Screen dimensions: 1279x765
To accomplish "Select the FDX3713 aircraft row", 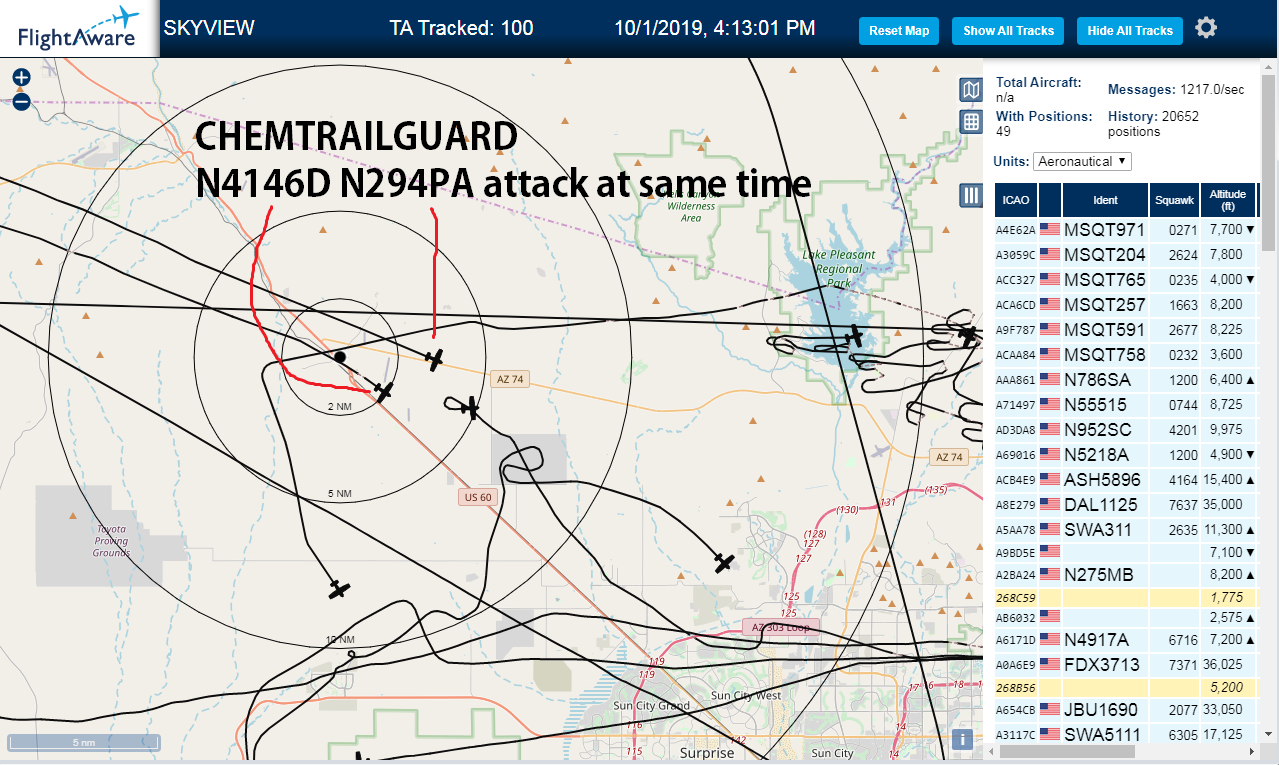I will click(x=1126, y=664).
